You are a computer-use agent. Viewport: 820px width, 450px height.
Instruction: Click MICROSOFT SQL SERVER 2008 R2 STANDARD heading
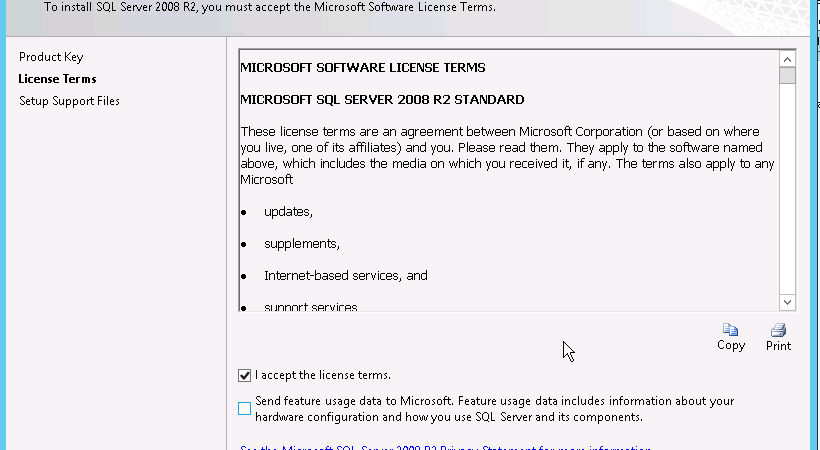click(x=382, y=99)
